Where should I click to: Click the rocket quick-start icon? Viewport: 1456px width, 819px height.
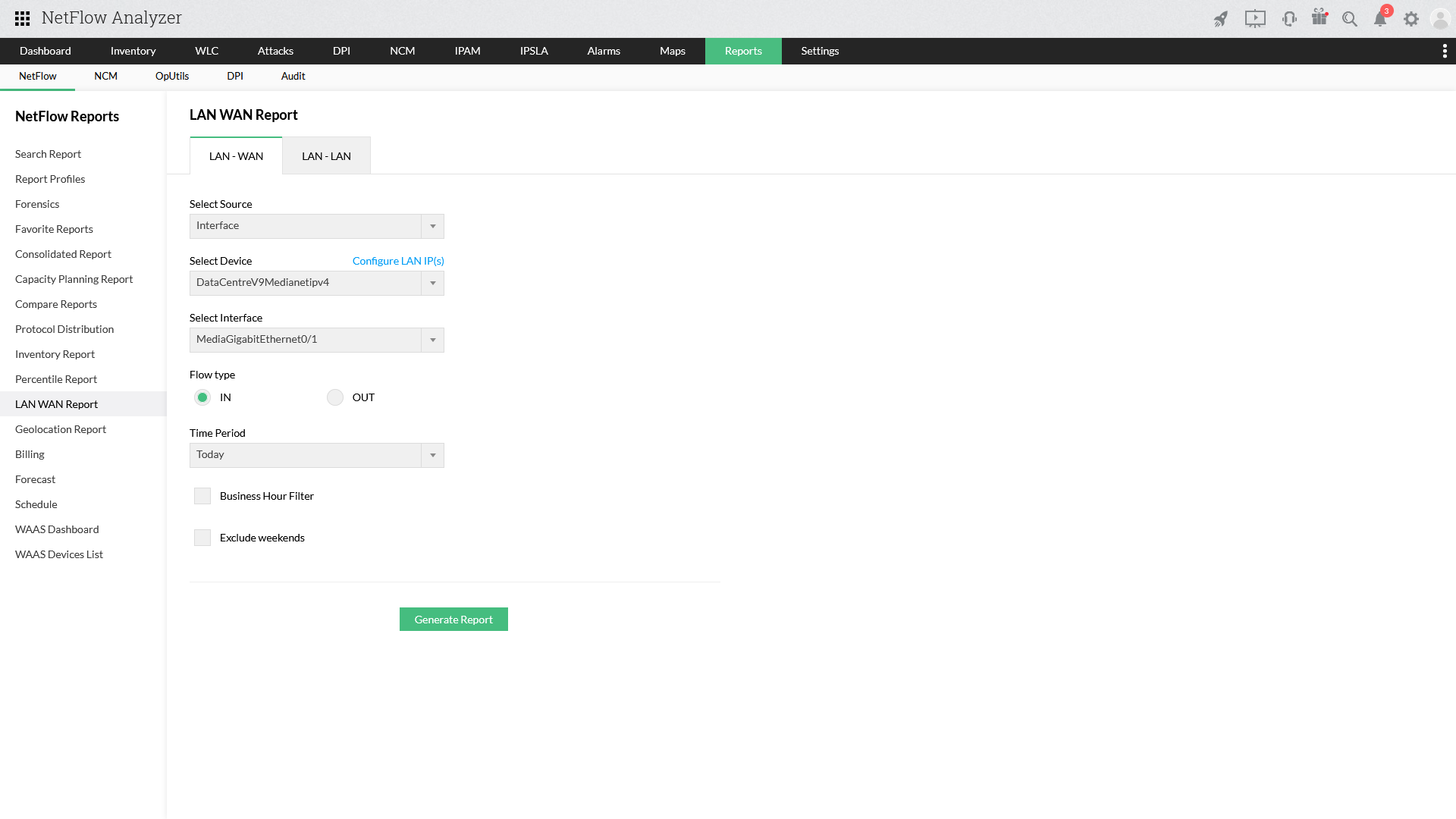coord(1220,19)
